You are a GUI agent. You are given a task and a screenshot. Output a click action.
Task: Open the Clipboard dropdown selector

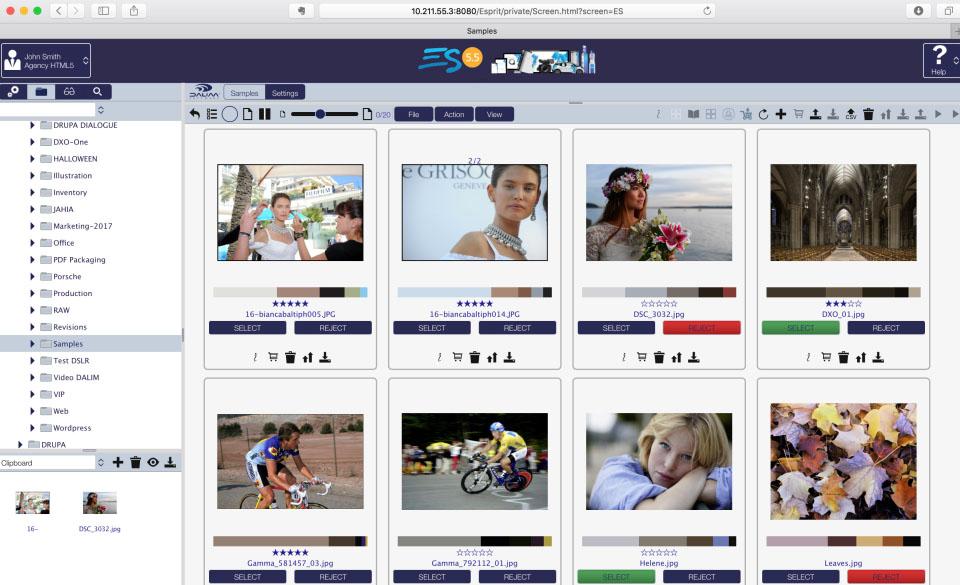point(53,463)
